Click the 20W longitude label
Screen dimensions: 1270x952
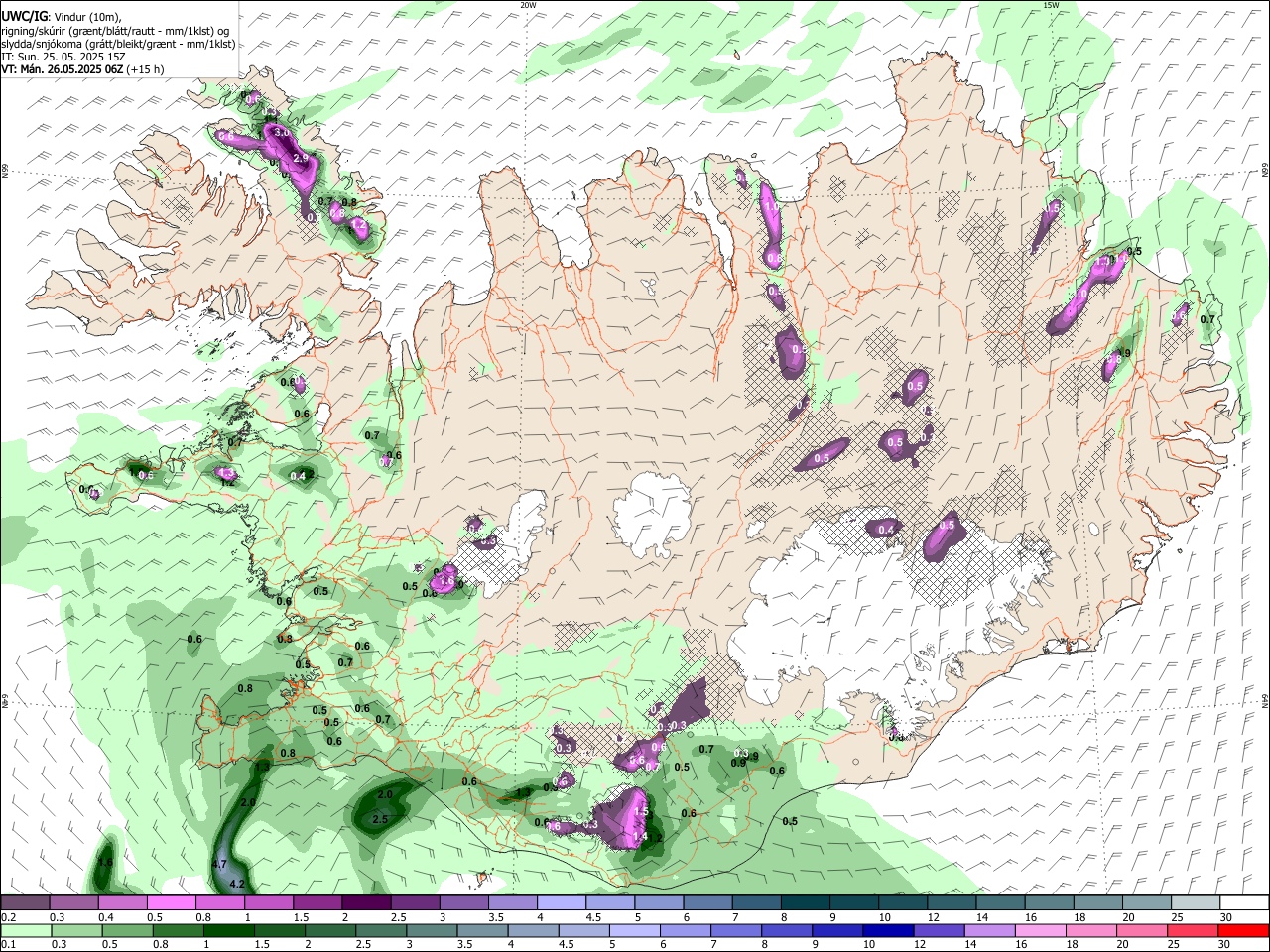528,5
